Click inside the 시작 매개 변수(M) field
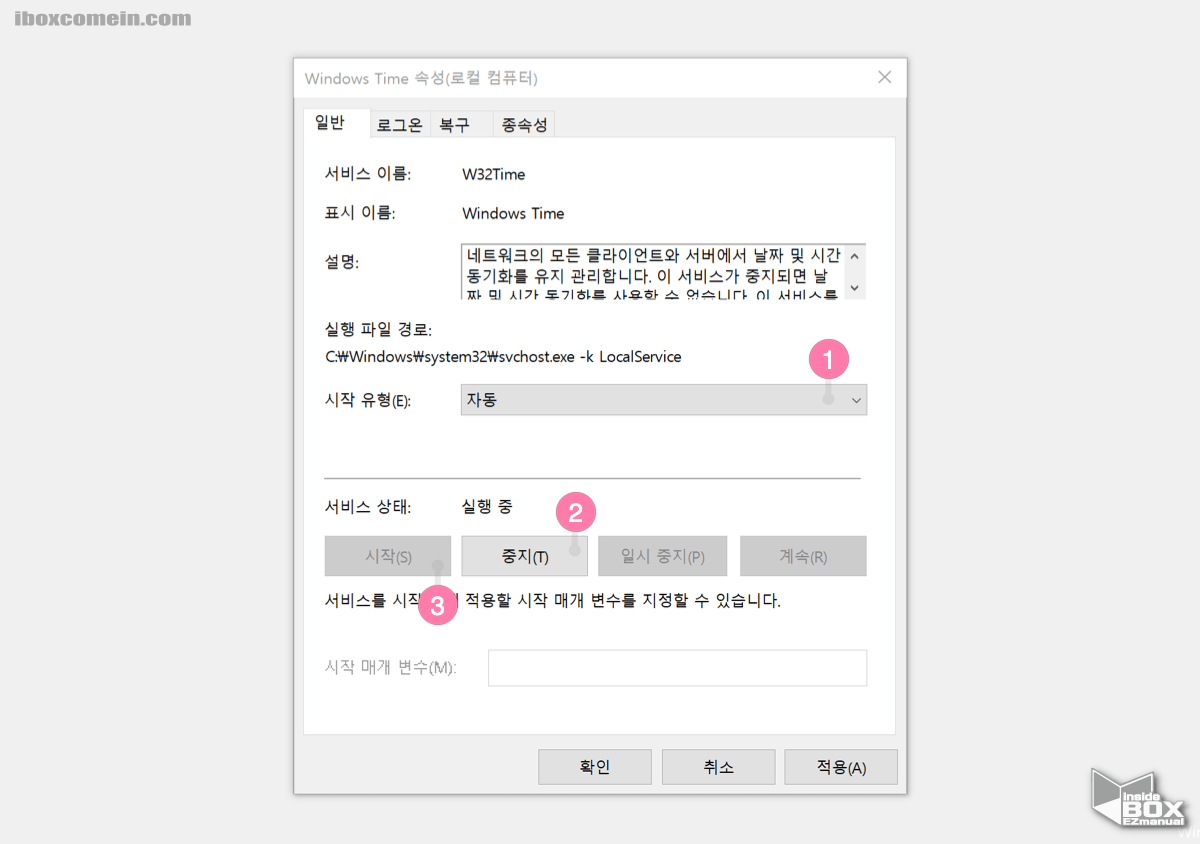The width and height of the screenshot is (1200, 844). (x=677, y=668)
